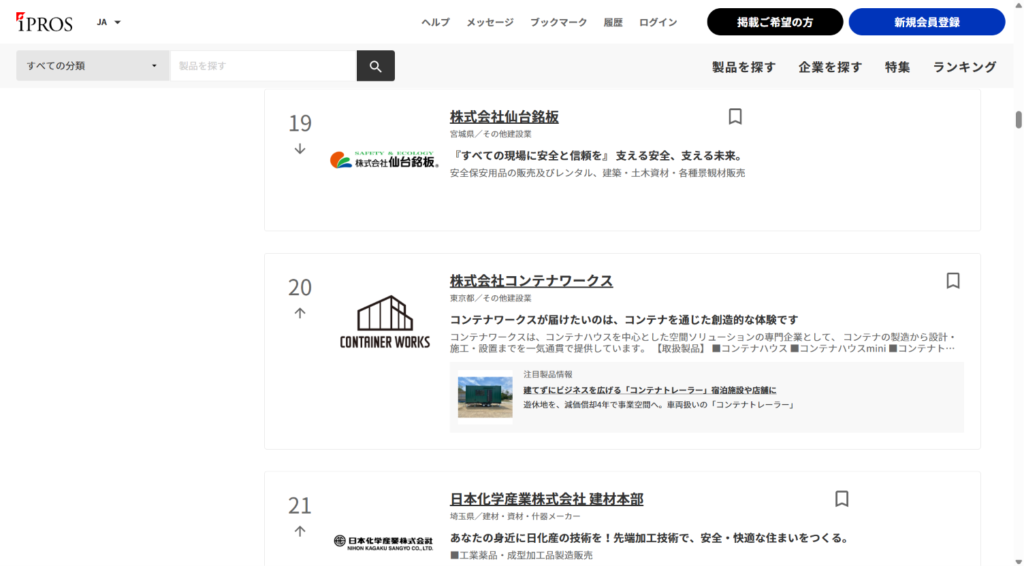Image resolution: width=1024 pixels, height=566 pixels.
Task: Click the 日本化学産業 company logo
Action: 383,543
